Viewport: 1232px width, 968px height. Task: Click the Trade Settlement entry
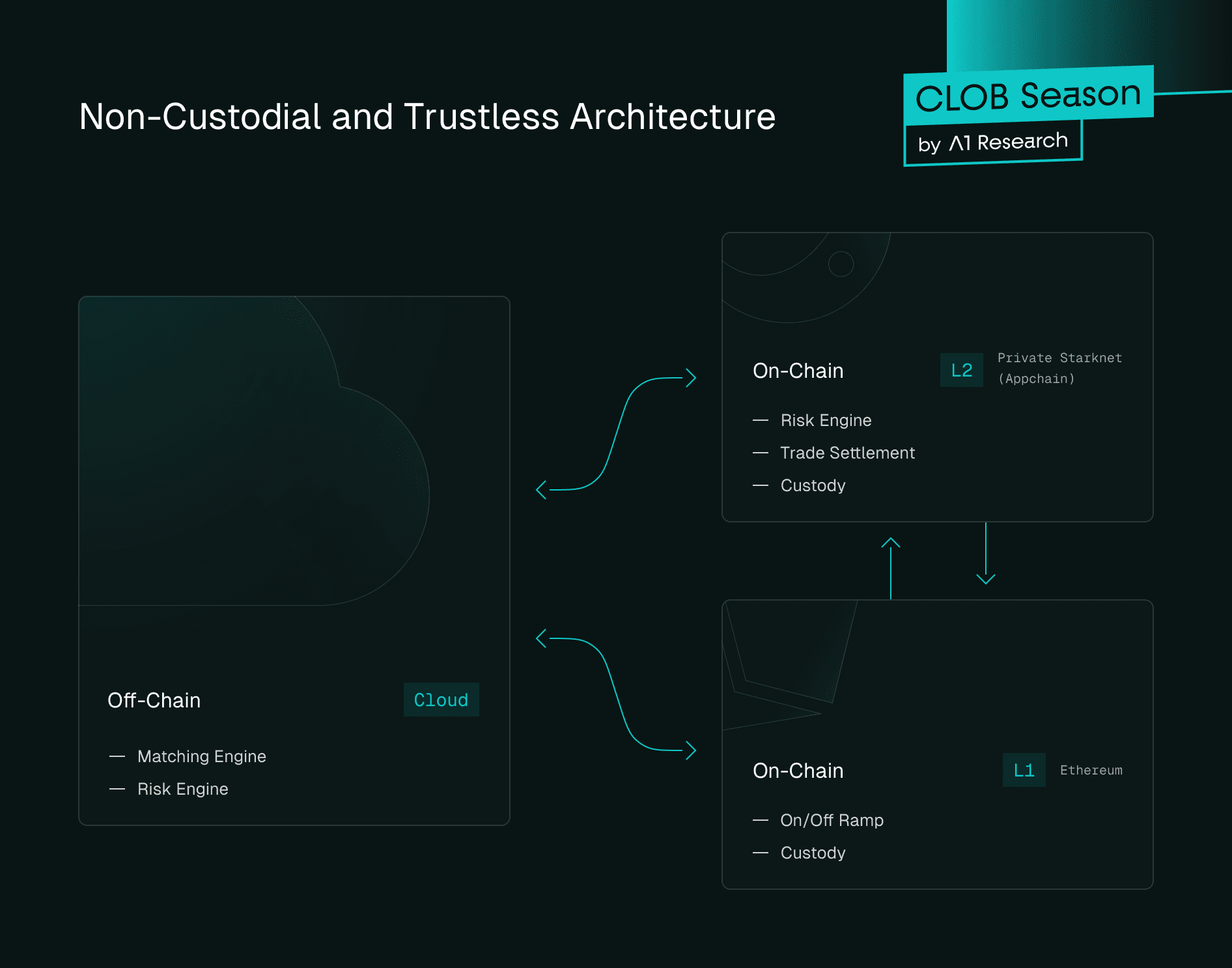tap(847, 453)
